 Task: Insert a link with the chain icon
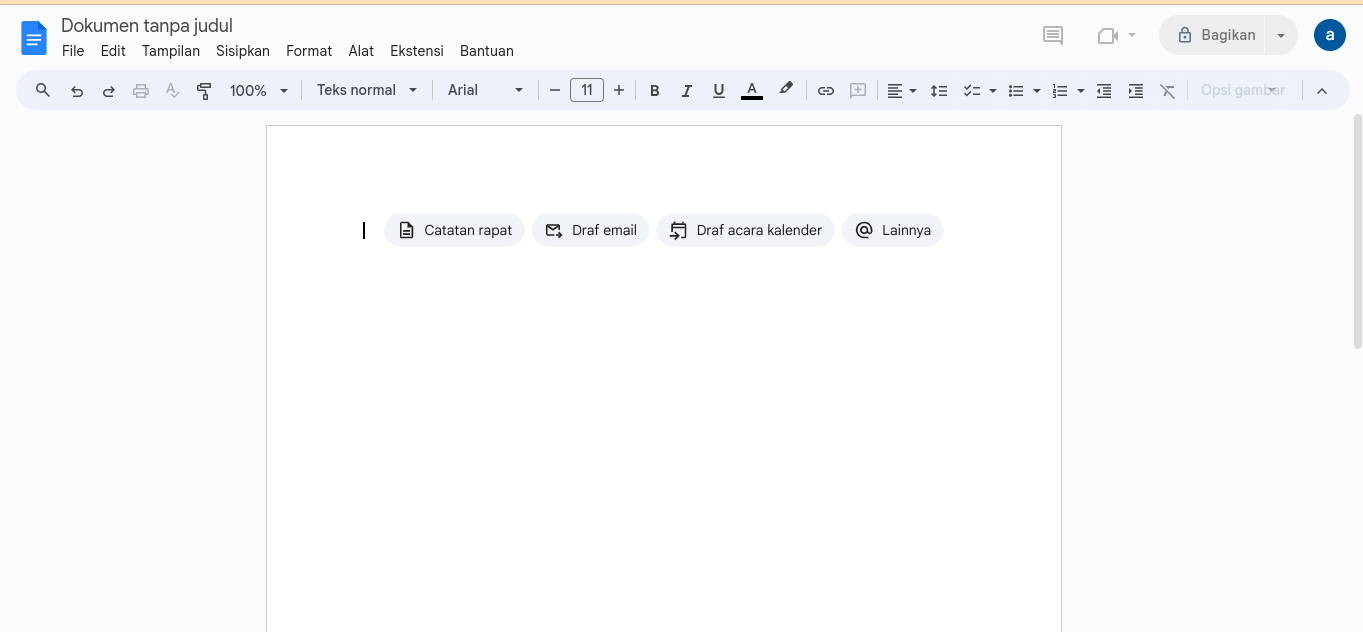point(826,91)
